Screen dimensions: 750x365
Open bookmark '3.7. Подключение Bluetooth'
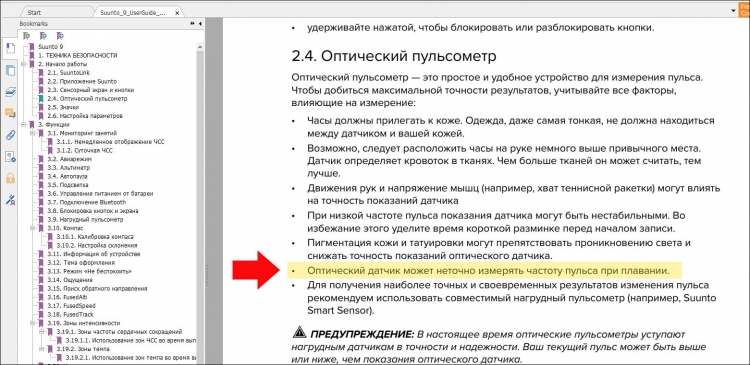[87, 202]
